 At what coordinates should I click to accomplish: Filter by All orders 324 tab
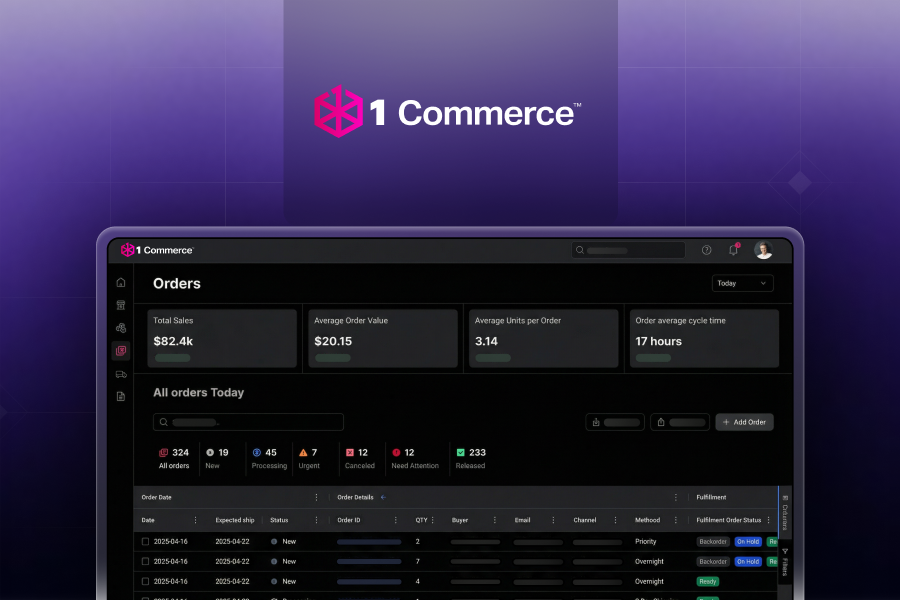[174, 459]
